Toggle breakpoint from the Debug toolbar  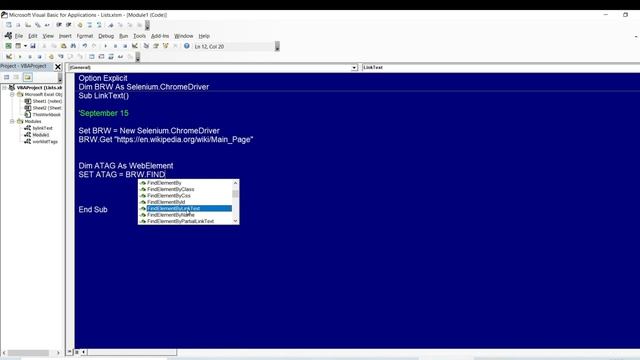51,56
